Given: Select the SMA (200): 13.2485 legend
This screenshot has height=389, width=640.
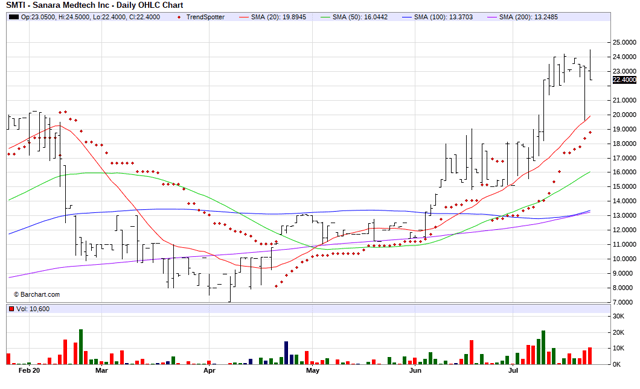Looking at the screenshot, I should [522, 17].
